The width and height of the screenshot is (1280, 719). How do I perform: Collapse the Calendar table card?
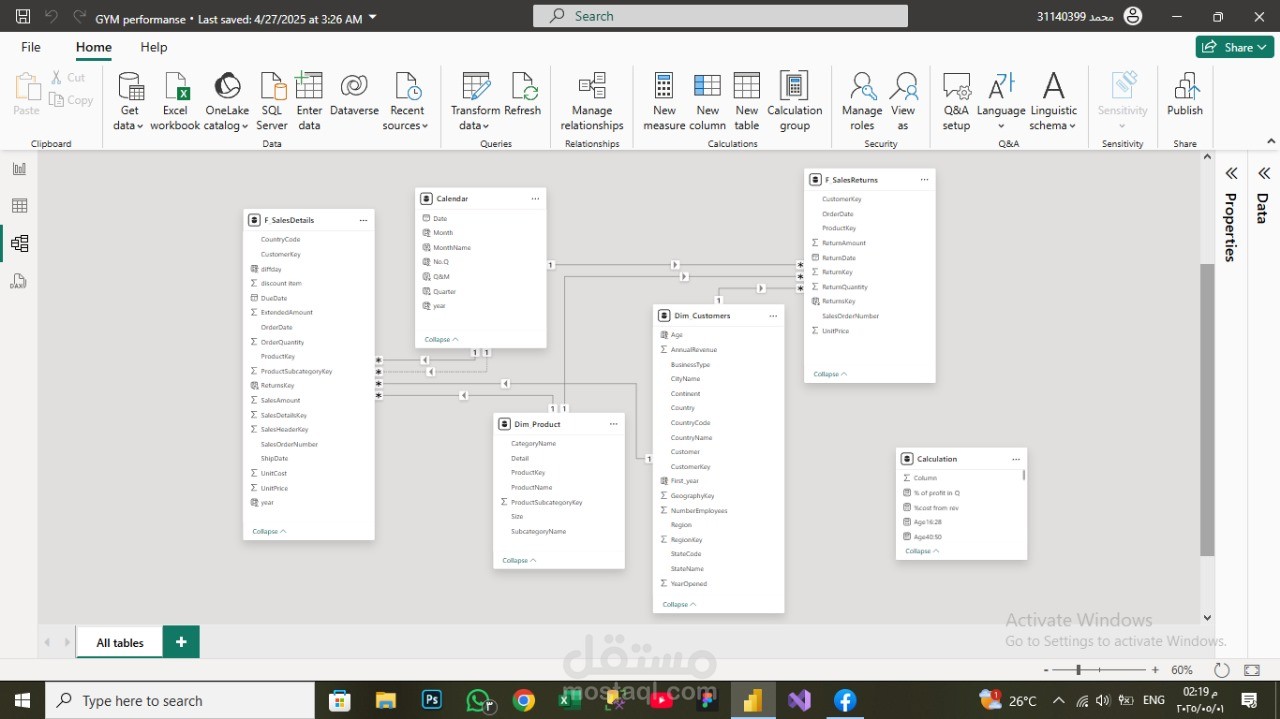[441, 340]
